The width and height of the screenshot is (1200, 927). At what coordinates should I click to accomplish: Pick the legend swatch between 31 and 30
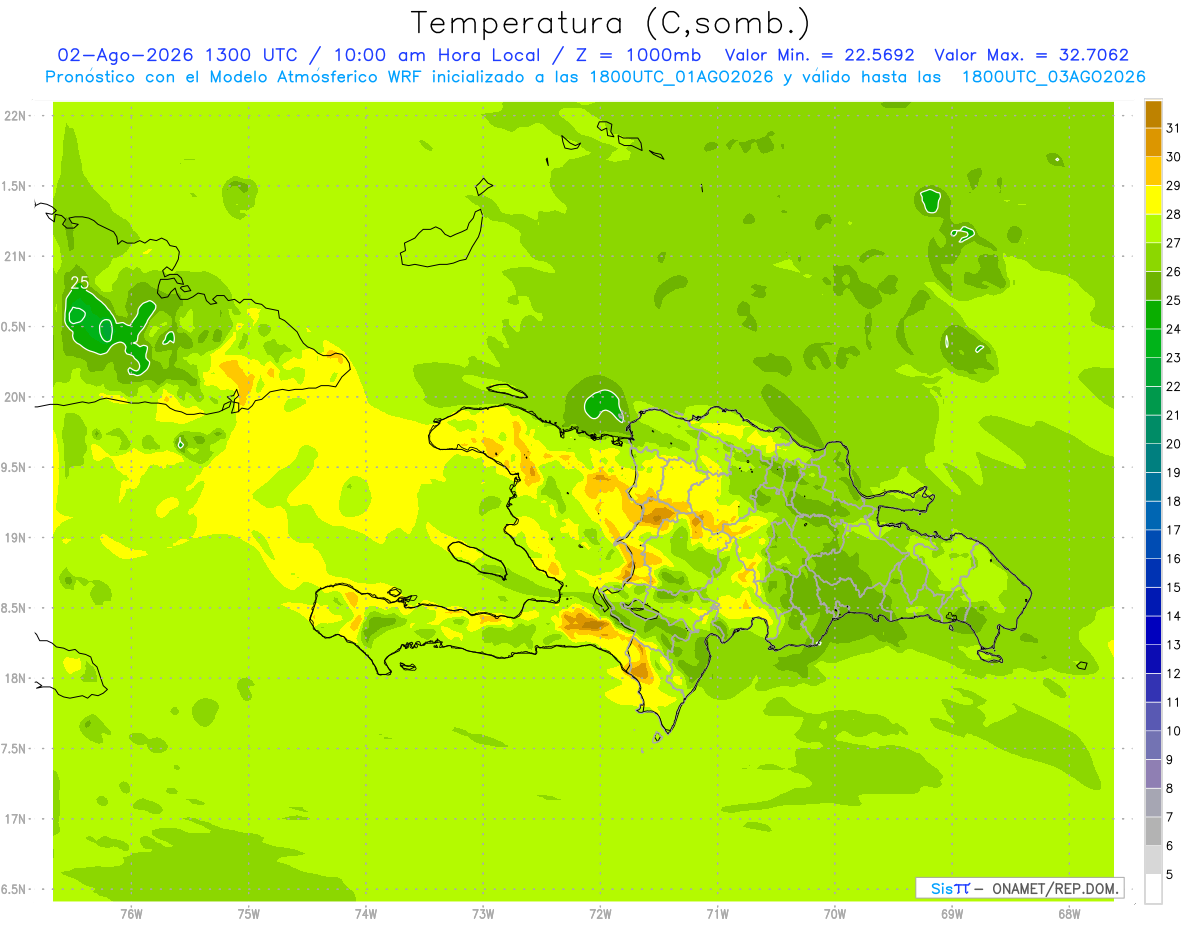click(1153, 142)
